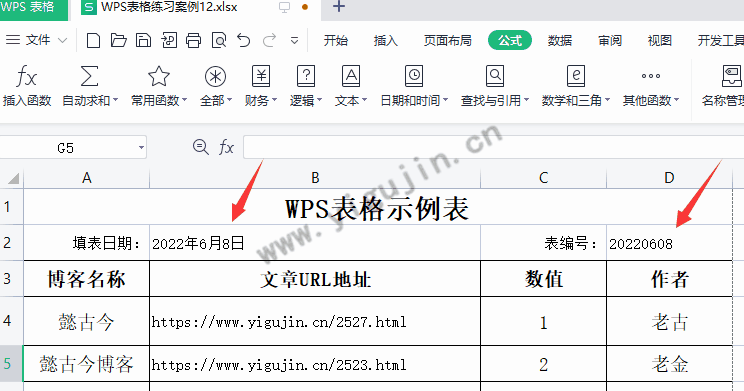Switch to the 页面布局 tab

447,41
